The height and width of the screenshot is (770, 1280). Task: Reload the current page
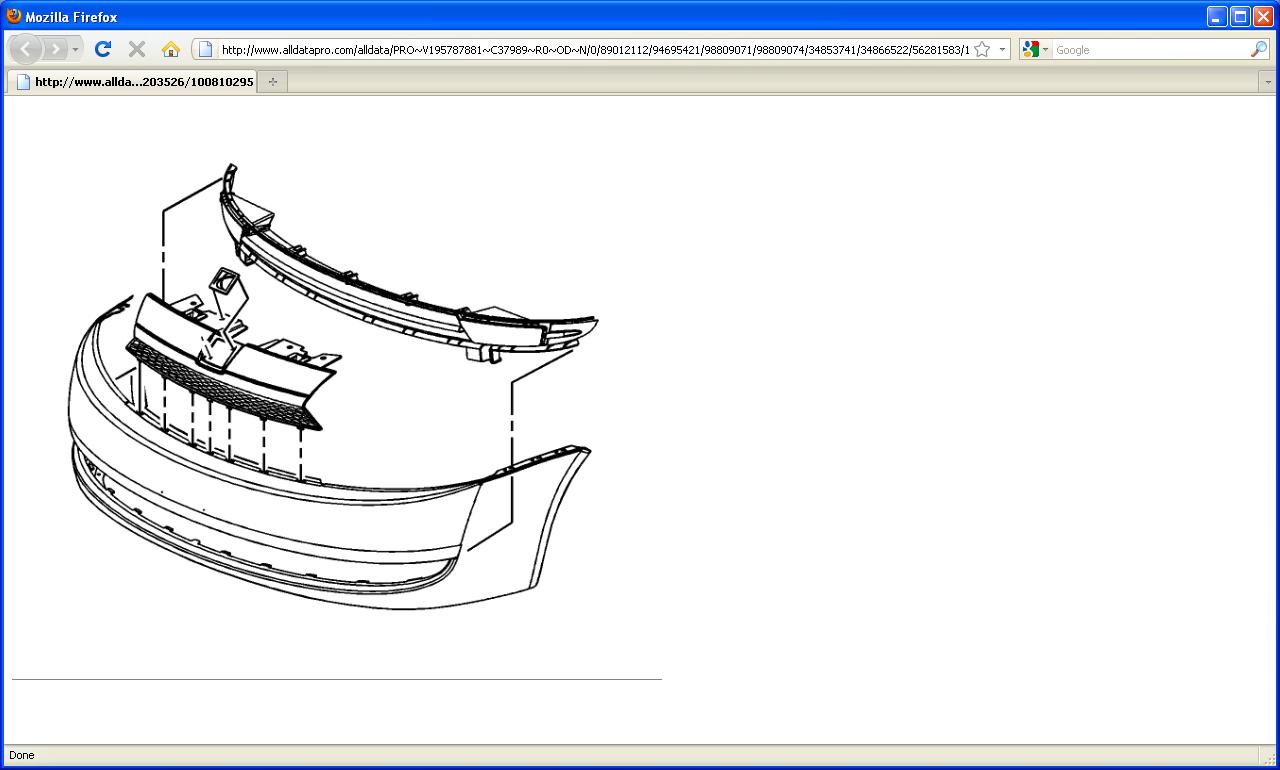(102, 49)
